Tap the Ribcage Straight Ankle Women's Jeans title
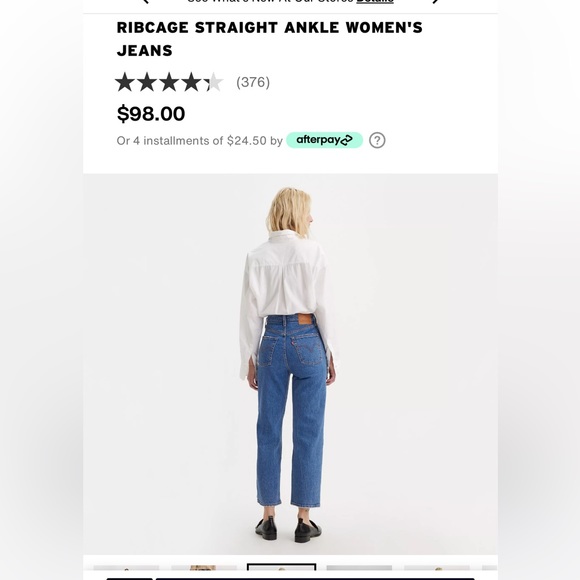This screenshot has height=580, width=580. (269, 39)
